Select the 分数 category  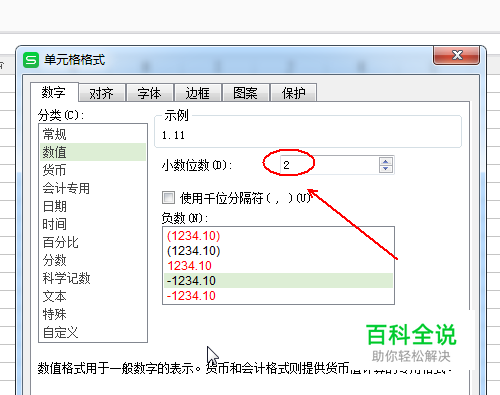click(x=93, y=260)
